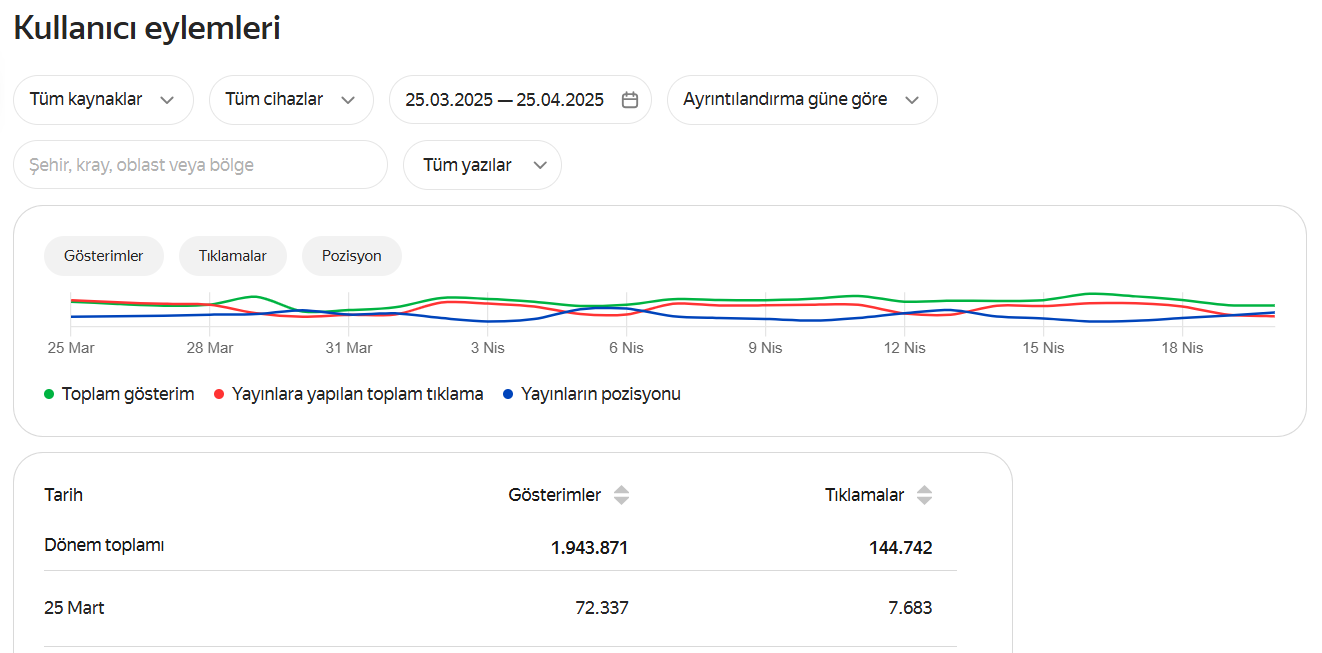Toggle the Tıklamalar chart metric
The height and width of the screenshot is (653, 1322).
click(x=232, y=256)
